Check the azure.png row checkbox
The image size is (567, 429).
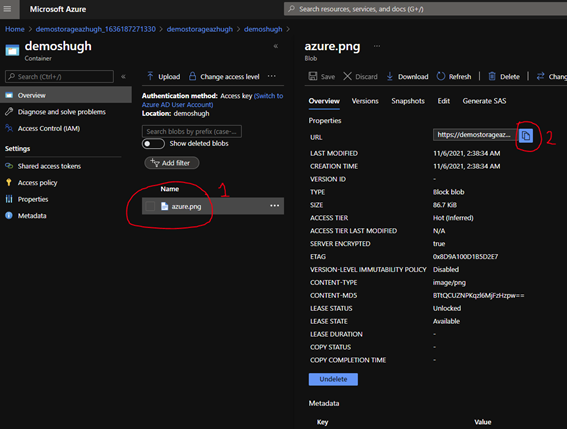[x=150, y=206]
